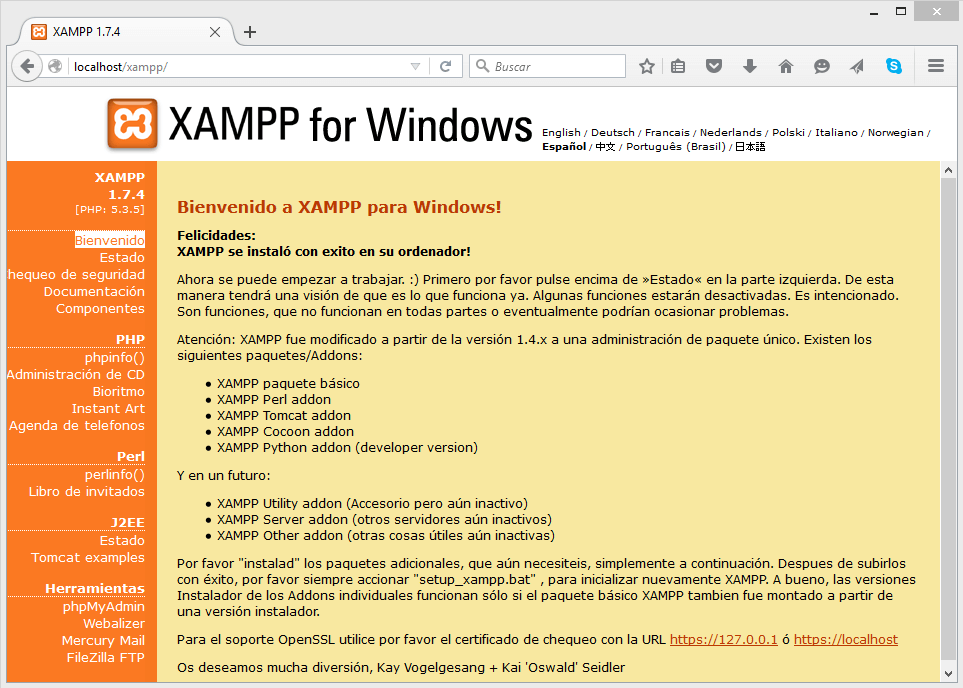Switch language to Nederlands
Viewport: 963px width, 688px height.
(x=730, y=133)
